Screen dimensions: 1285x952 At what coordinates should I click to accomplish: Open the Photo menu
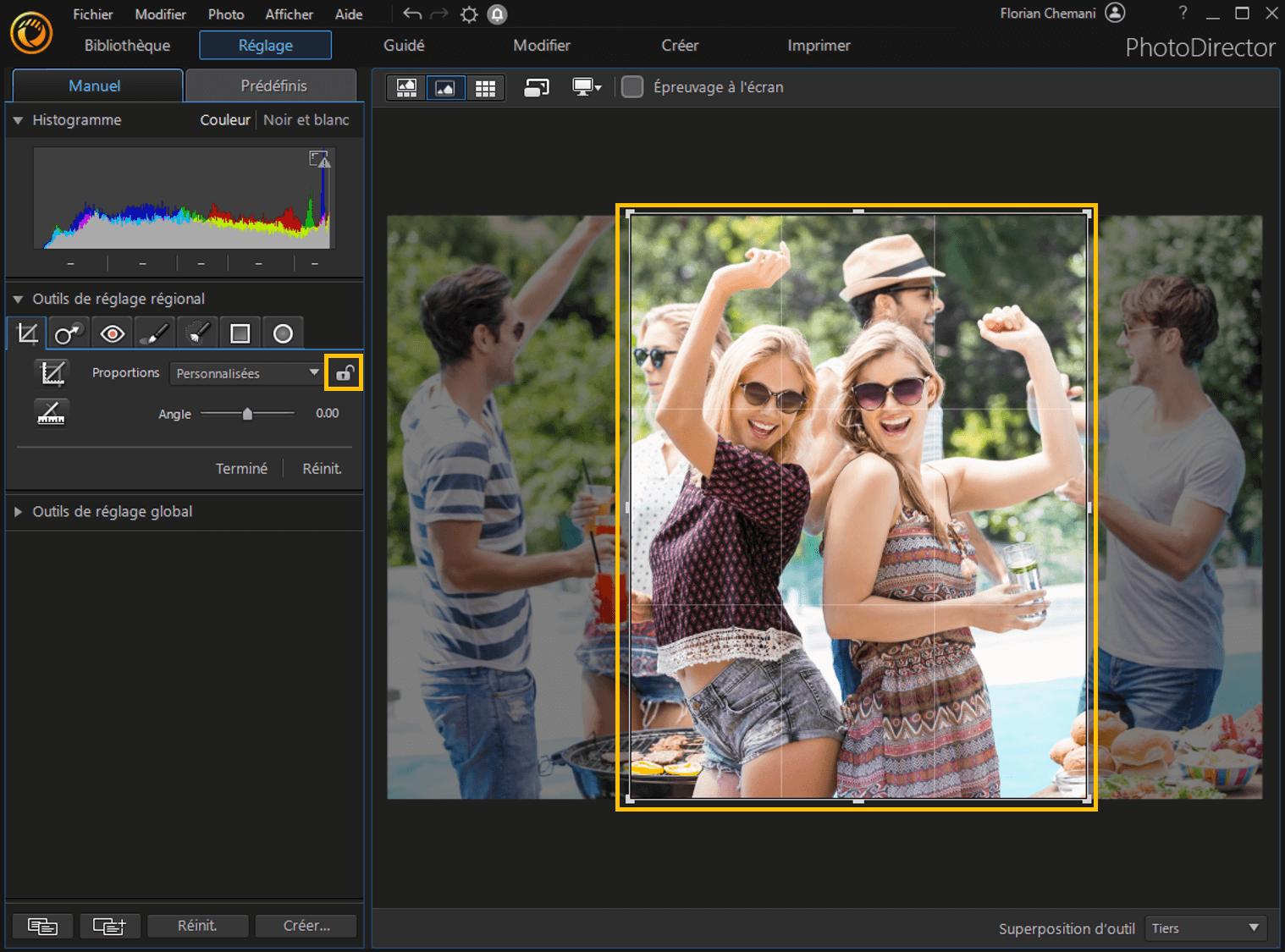pos(225,14)
